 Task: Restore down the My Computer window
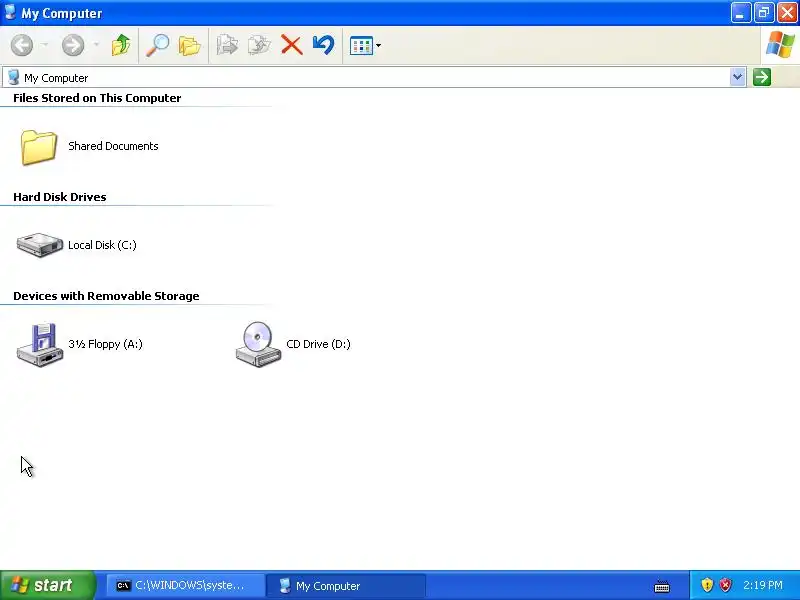coord(764,13)
